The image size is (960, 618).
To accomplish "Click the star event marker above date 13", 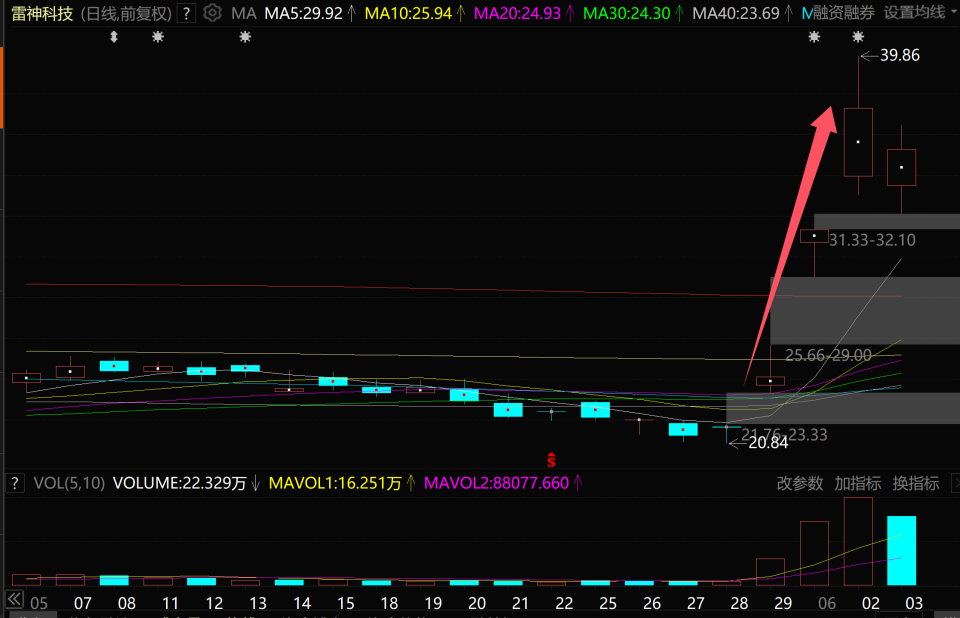I will 245,37.
